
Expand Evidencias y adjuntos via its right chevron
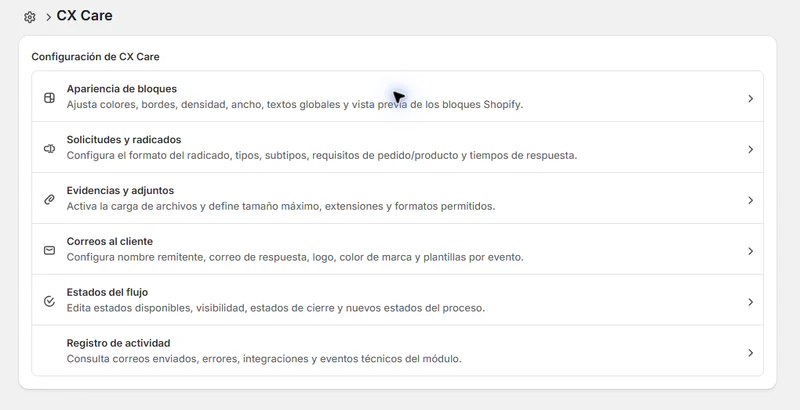(751, 200)
